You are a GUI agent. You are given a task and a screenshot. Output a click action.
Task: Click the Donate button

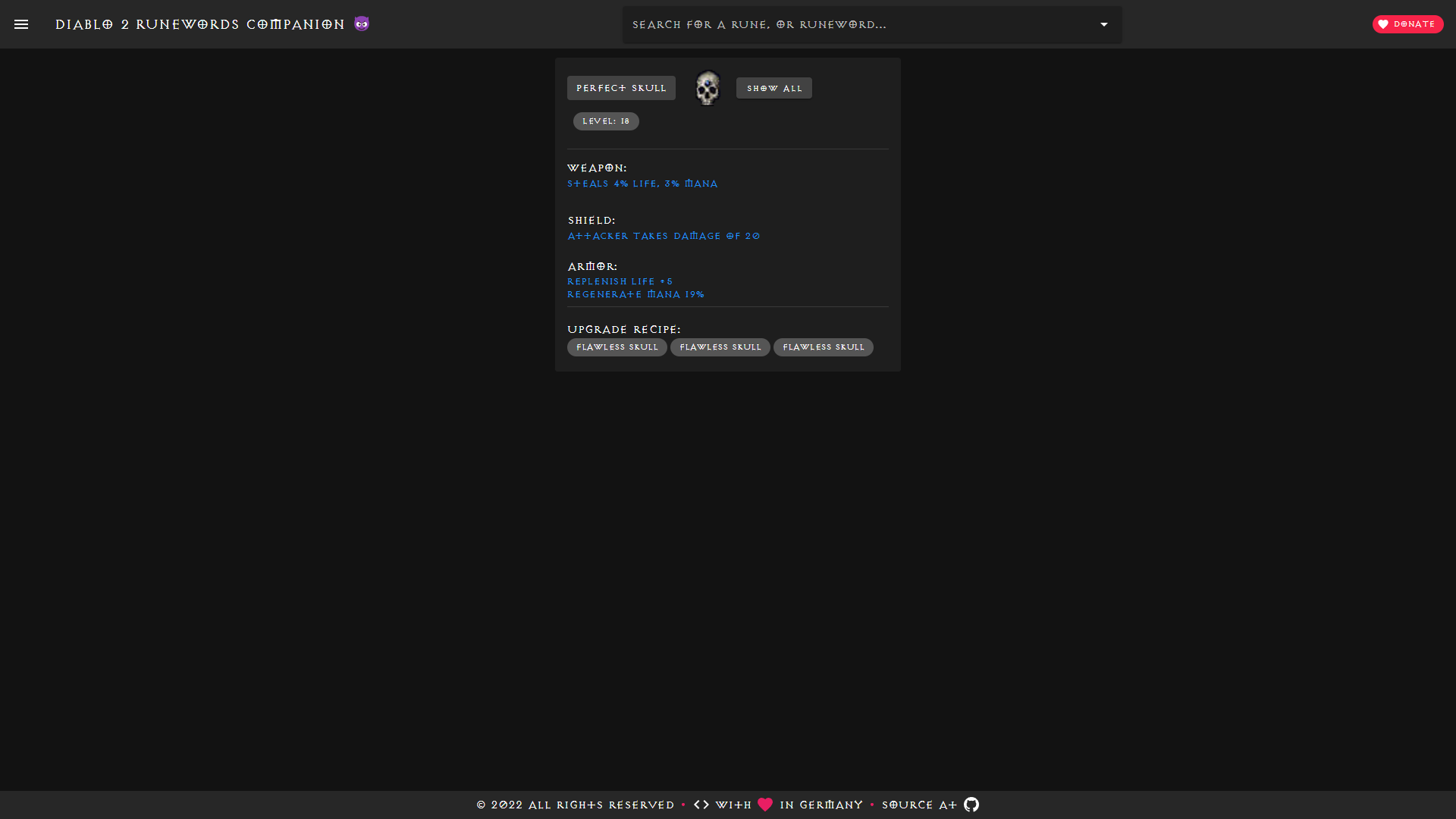[x=1407, y=24]
